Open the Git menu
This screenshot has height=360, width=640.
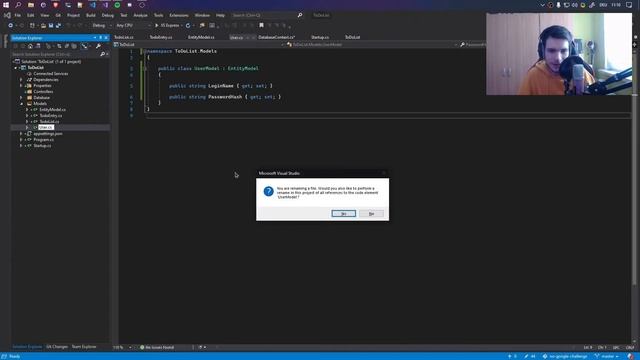coord(58,15)
